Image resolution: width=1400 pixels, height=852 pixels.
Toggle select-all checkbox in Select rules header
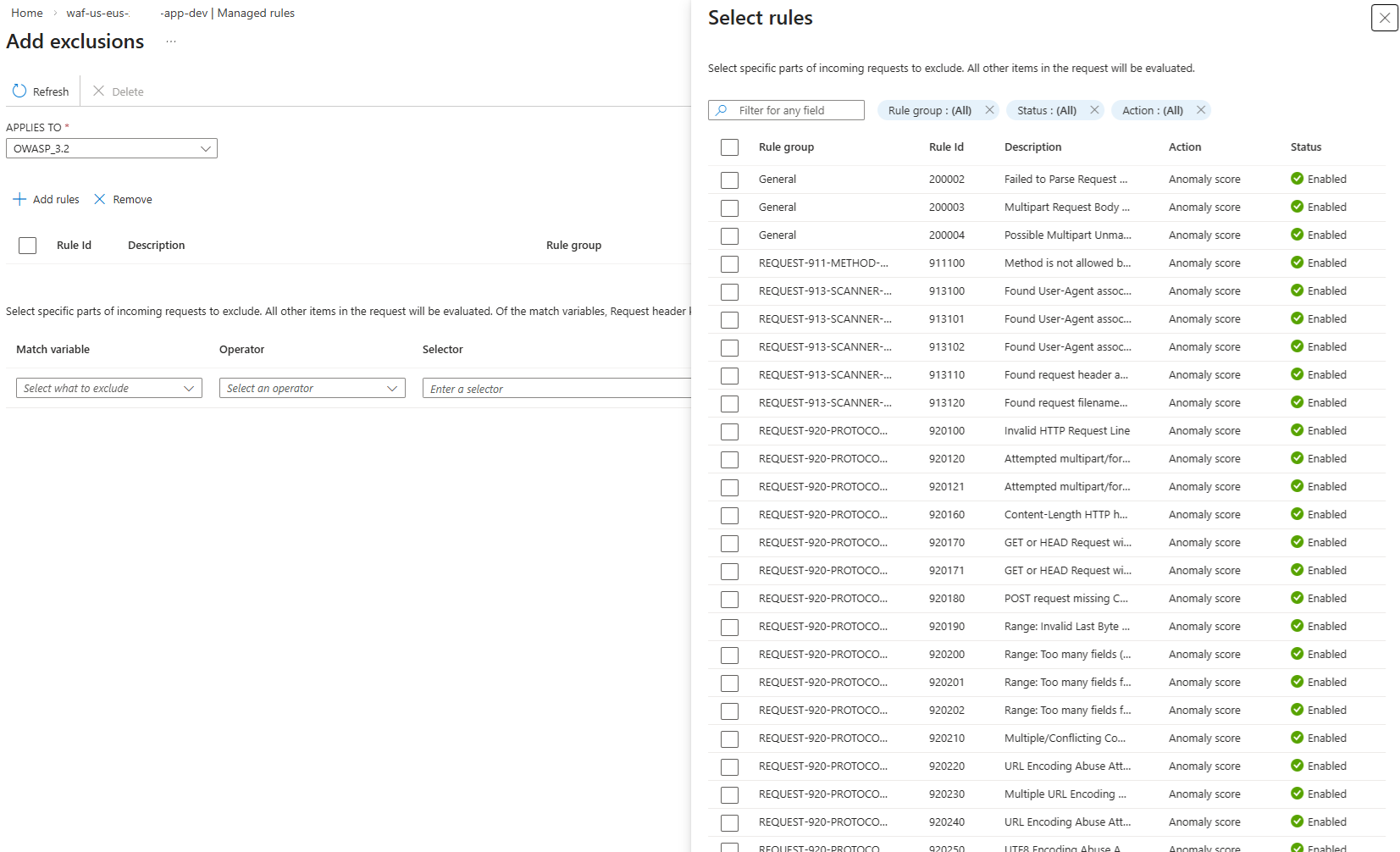click(729, 147)
